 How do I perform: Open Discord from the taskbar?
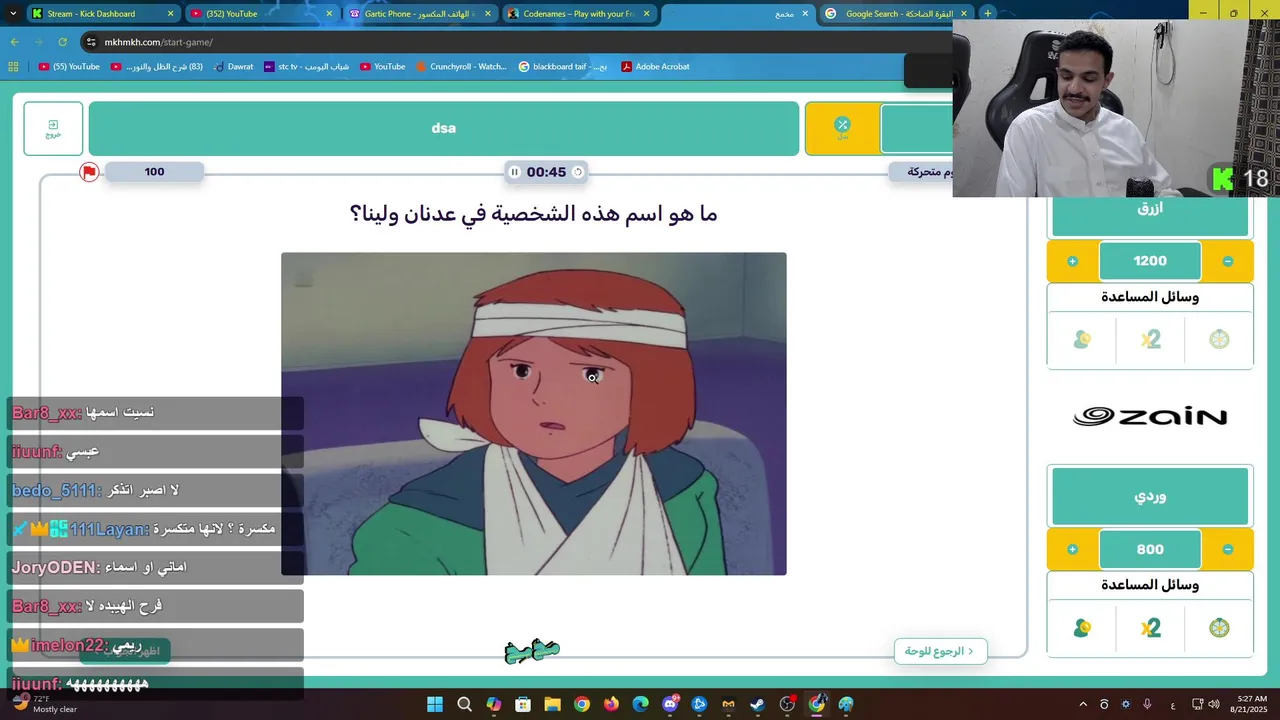pyautogui.click(x=670, y=704)
